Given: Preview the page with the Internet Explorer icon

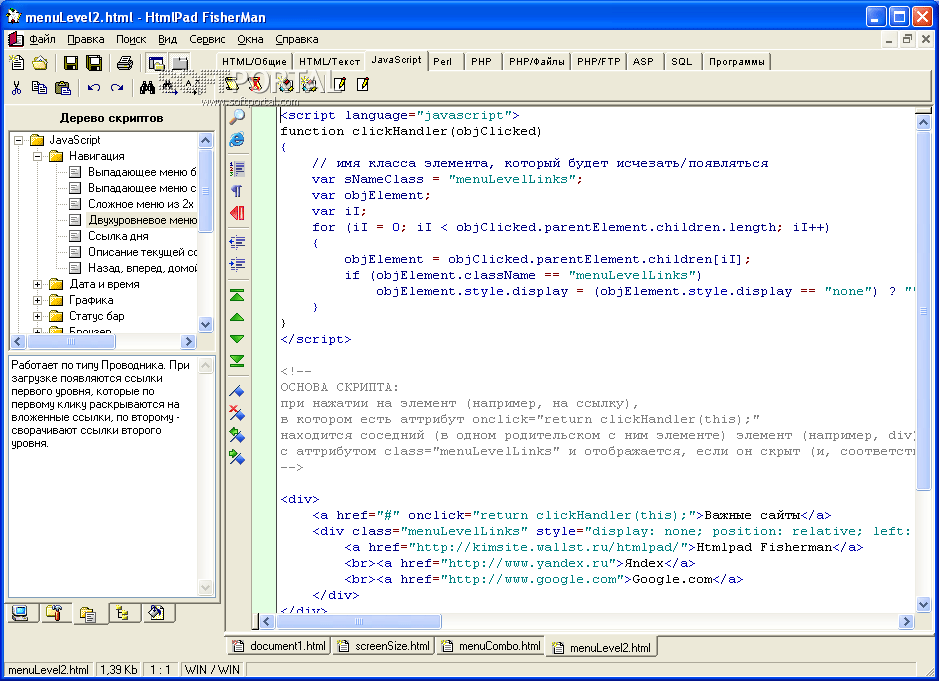Looking at the screenshot, I should pos(237,140).
